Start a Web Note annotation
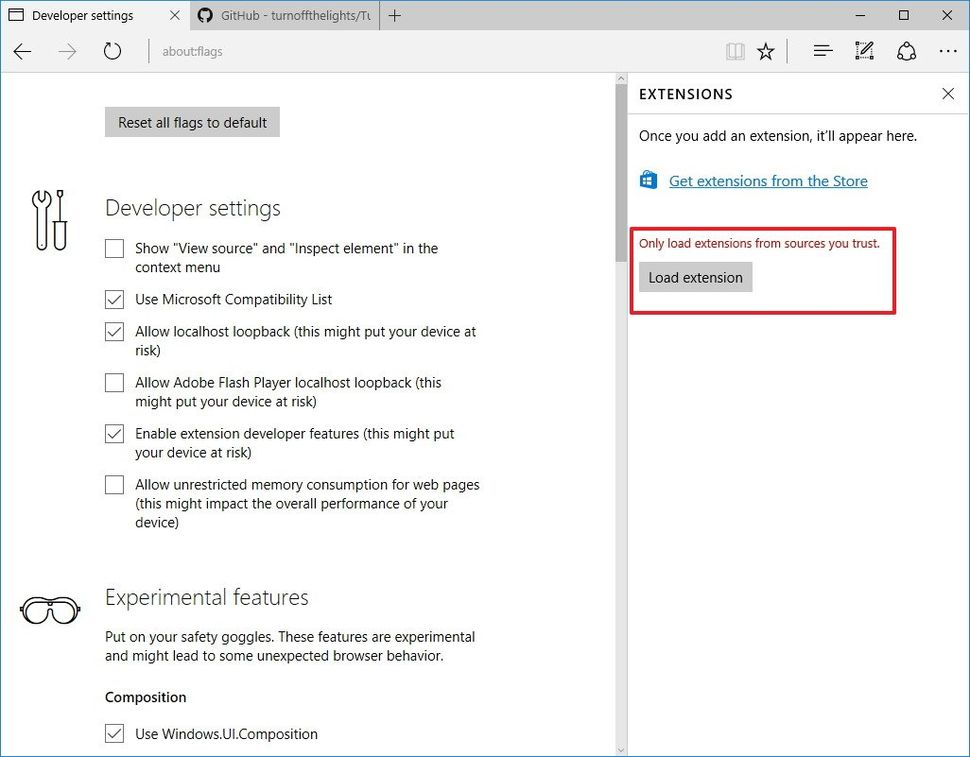This screenshot has height=757, width=970. click(864, 50)
